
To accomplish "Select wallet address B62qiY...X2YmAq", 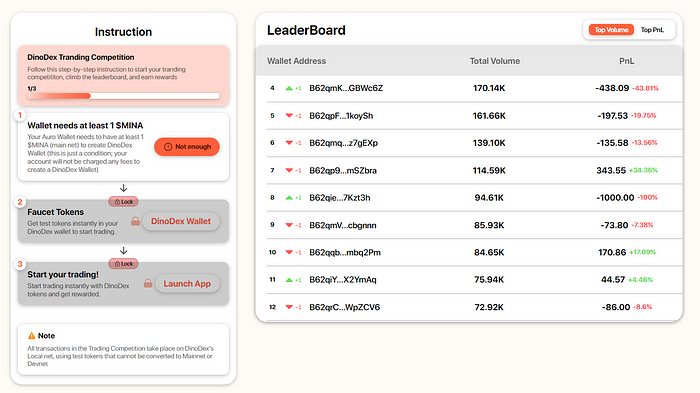I will click(343, 280).
